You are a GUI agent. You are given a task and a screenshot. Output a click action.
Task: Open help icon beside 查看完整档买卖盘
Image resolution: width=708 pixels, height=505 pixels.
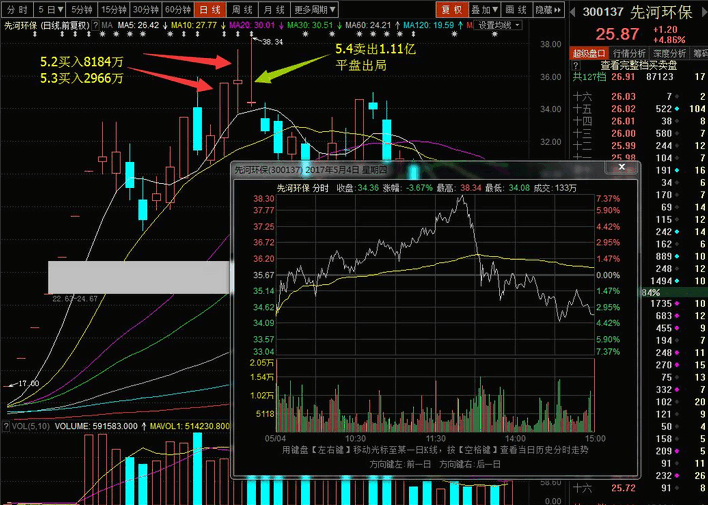click(x=576, y=66)
